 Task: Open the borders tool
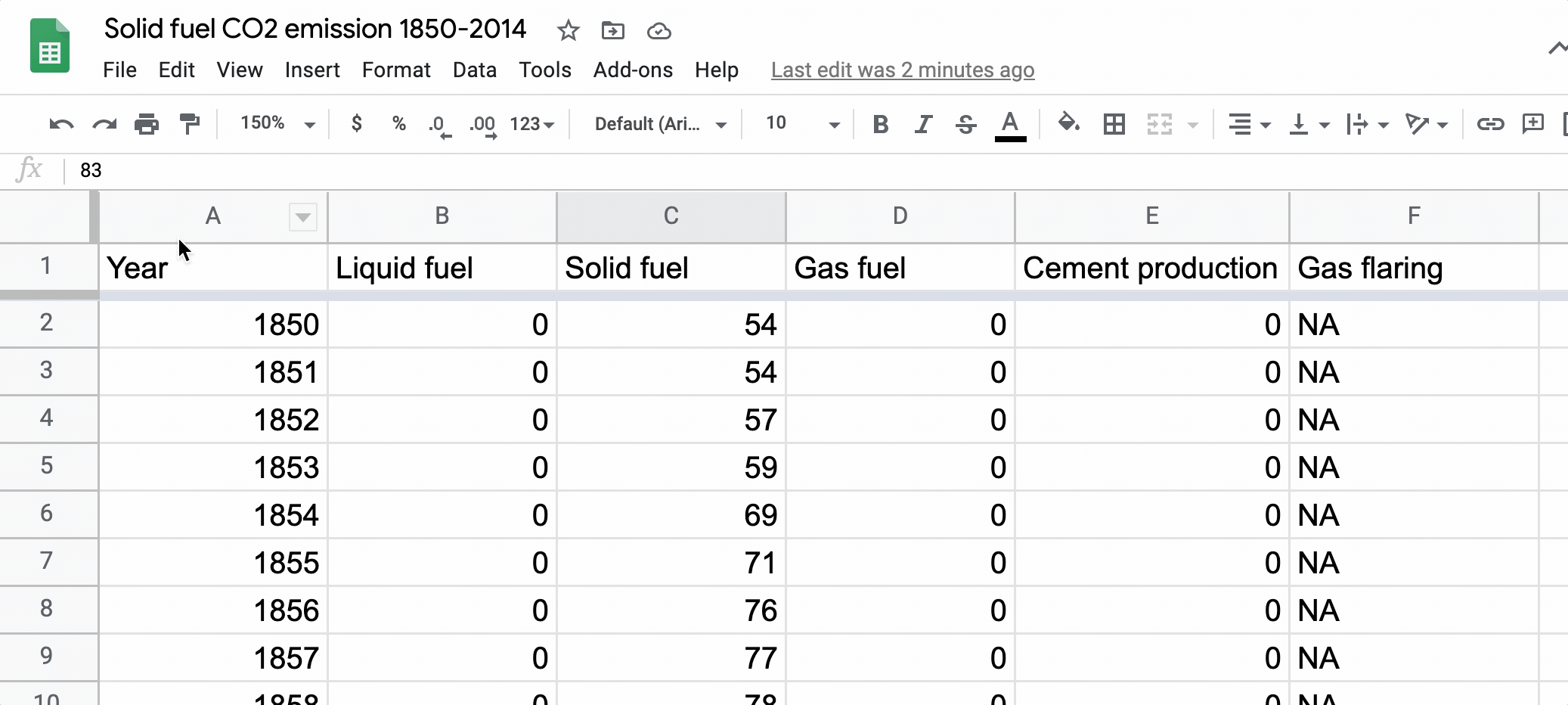[x=1114, y=124]
